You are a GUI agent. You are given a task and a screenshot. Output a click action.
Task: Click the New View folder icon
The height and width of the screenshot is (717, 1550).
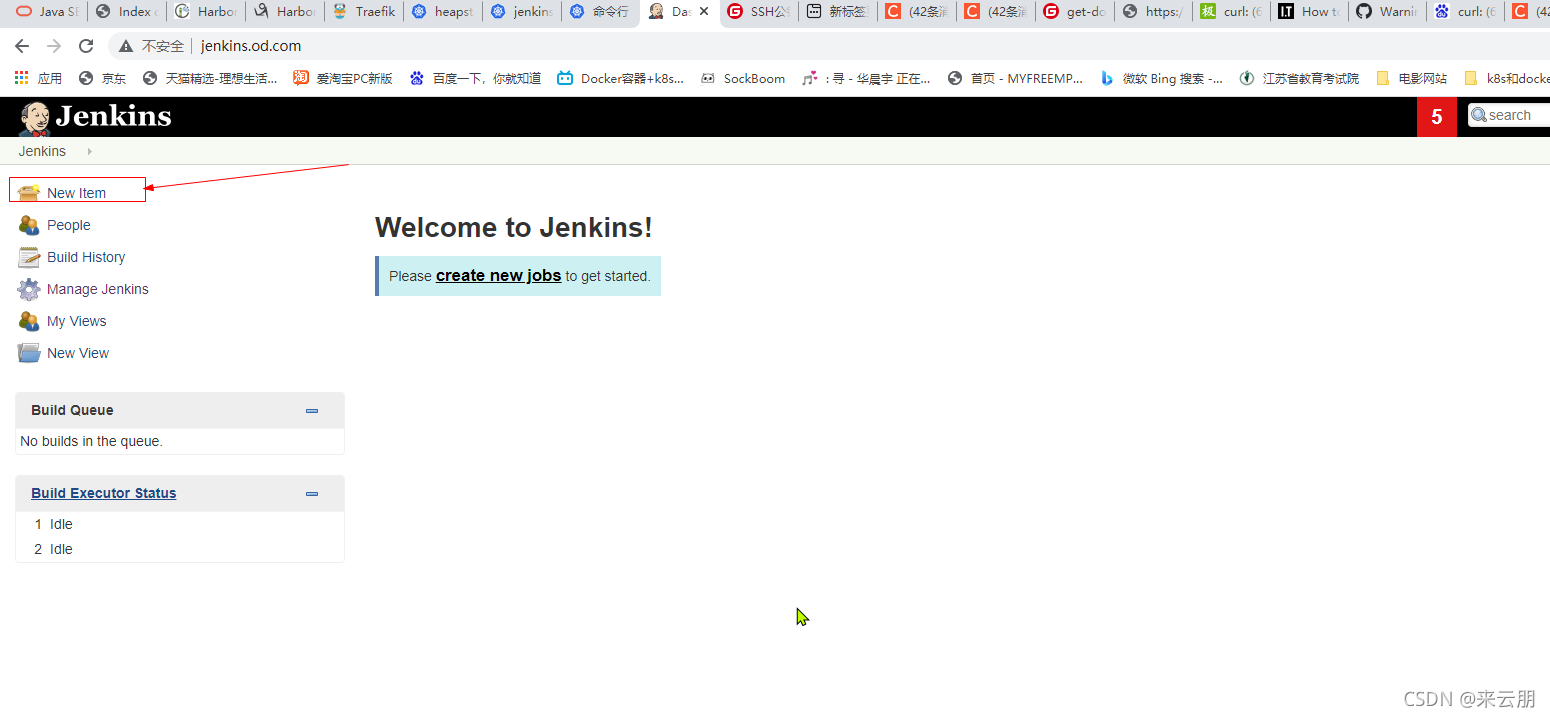29,353
